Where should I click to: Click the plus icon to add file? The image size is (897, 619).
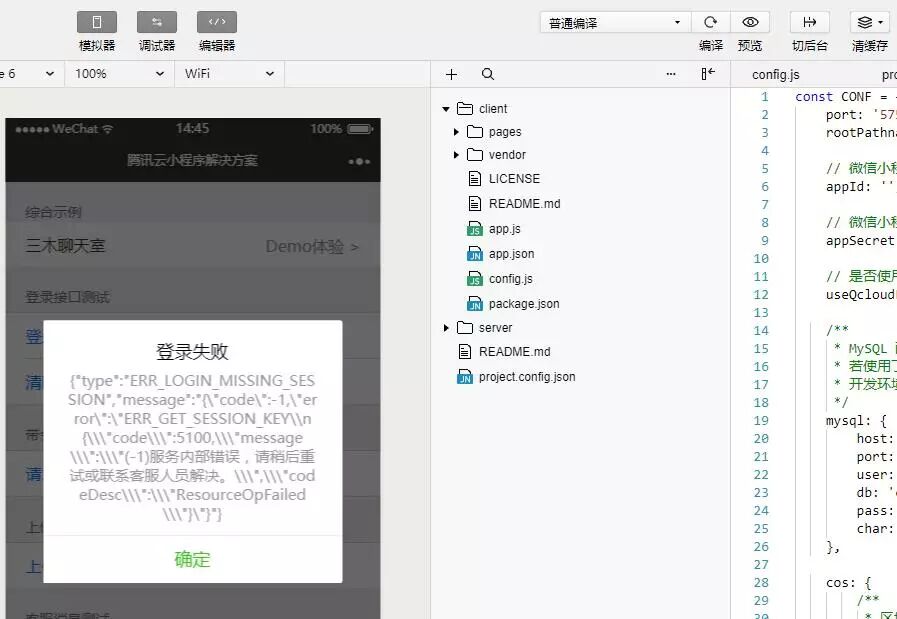click(451, 74)
